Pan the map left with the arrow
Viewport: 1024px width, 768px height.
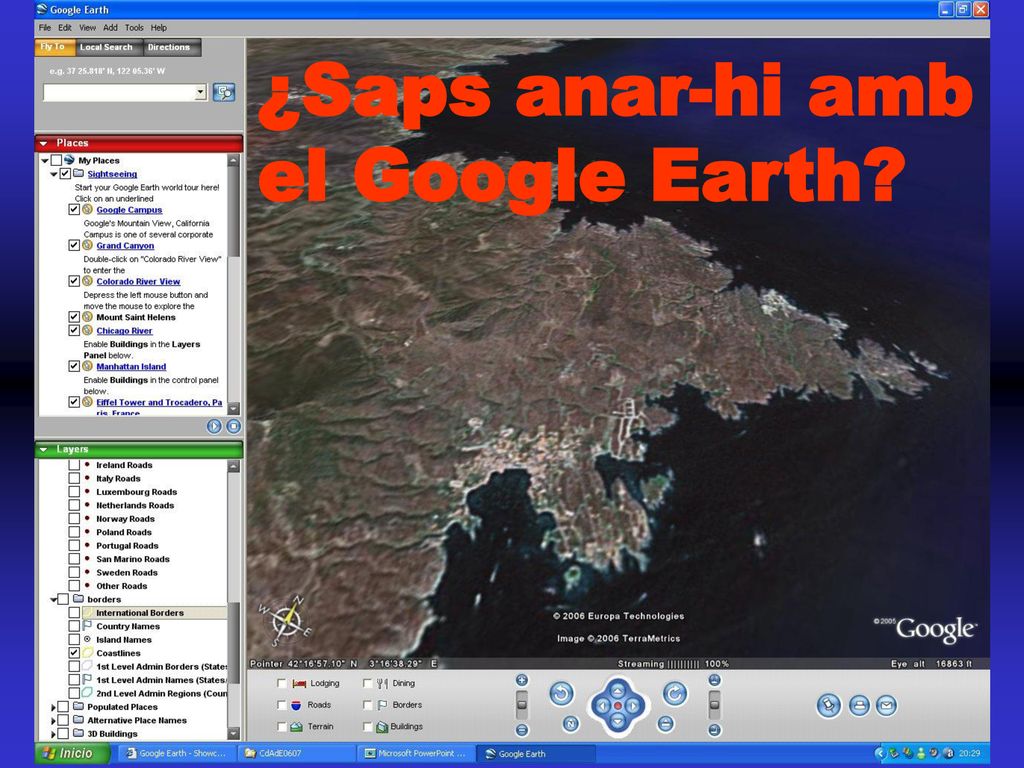602,706
